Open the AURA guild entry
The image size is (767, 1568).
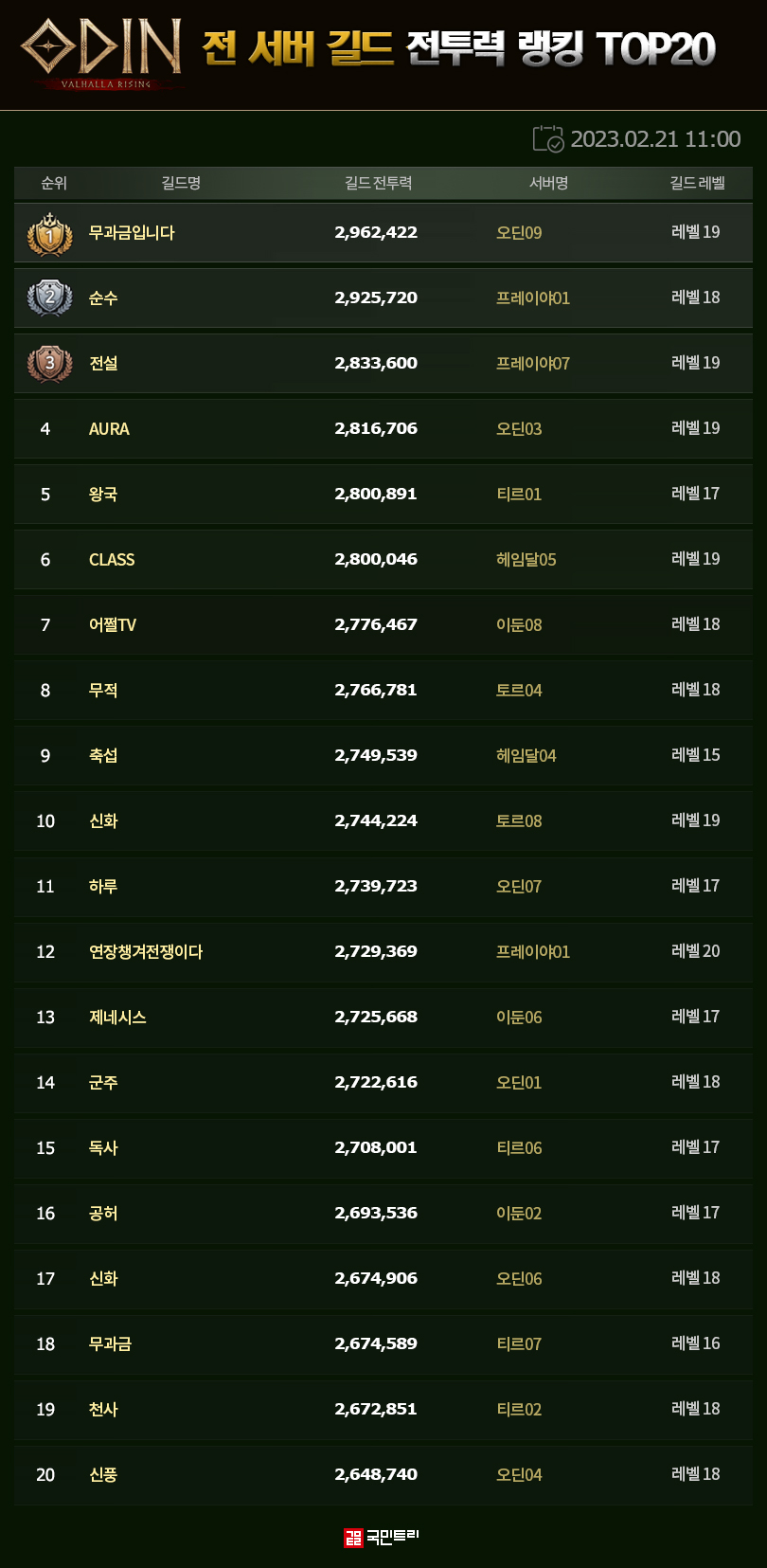(x=109, y=429)
